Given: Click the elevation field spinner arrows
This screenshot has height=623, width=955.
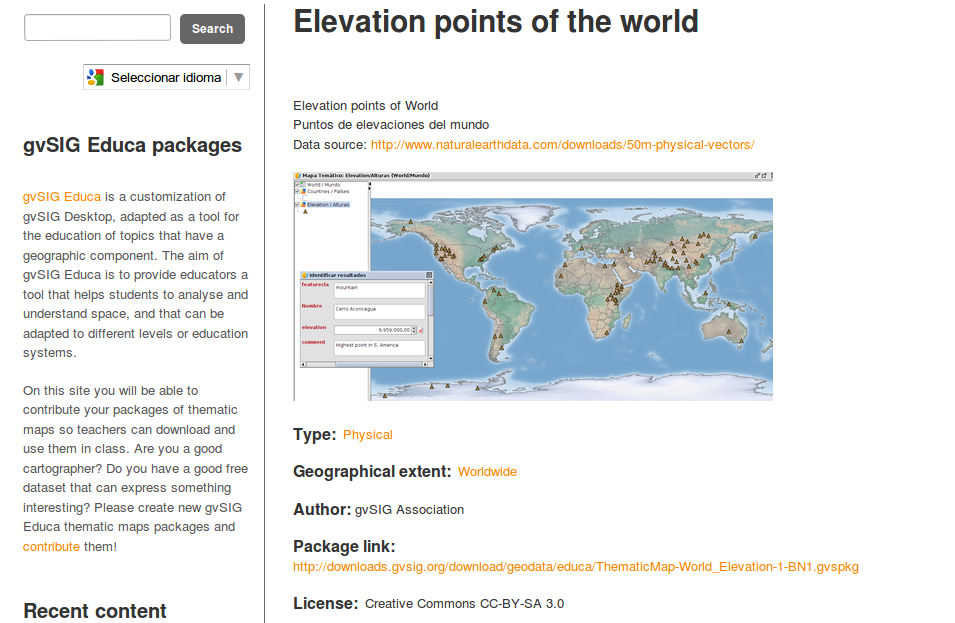Looking at the screenshot, I should (413, 329).
